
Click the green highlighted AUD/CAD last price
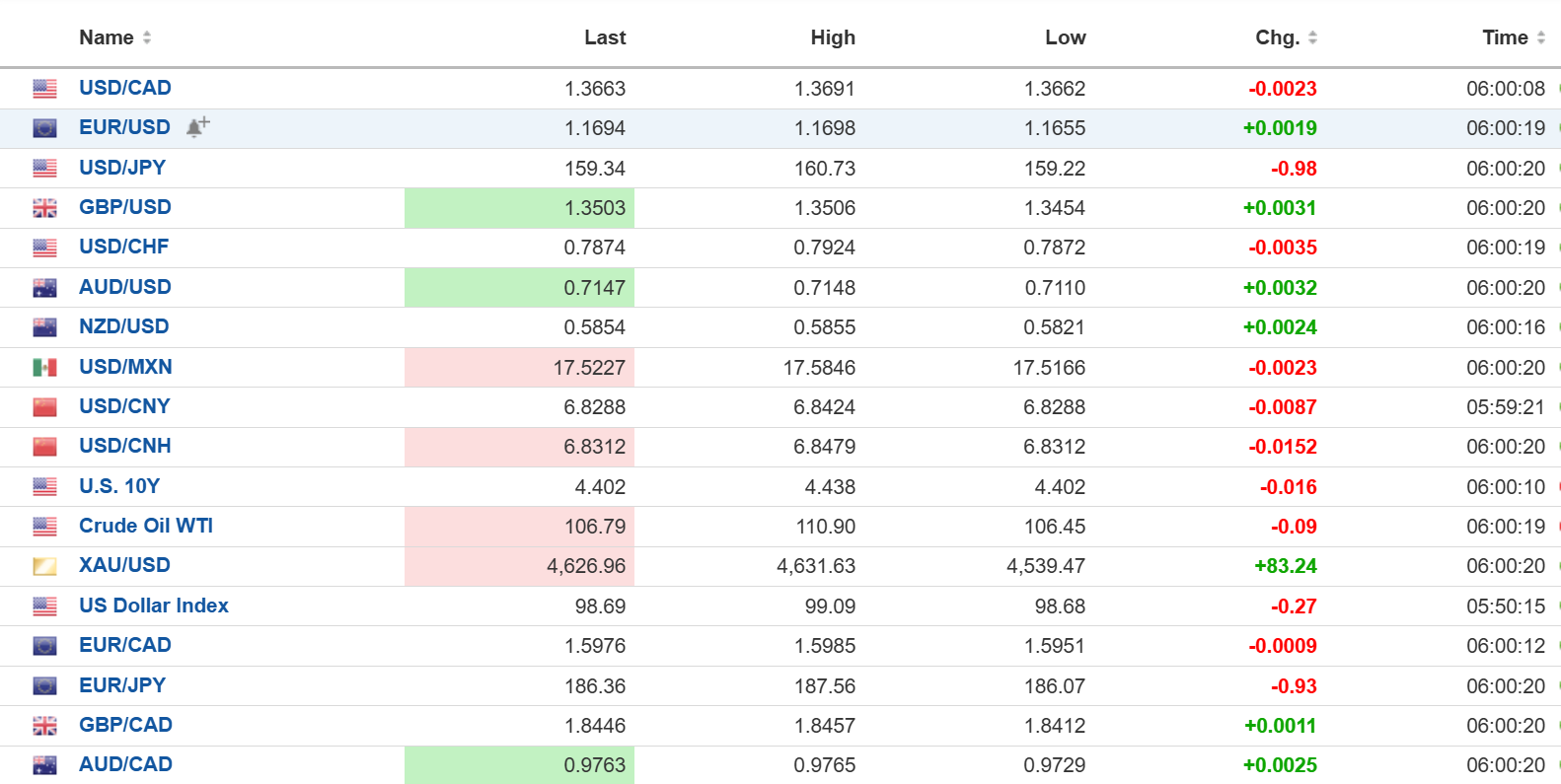tap(594, 765)
